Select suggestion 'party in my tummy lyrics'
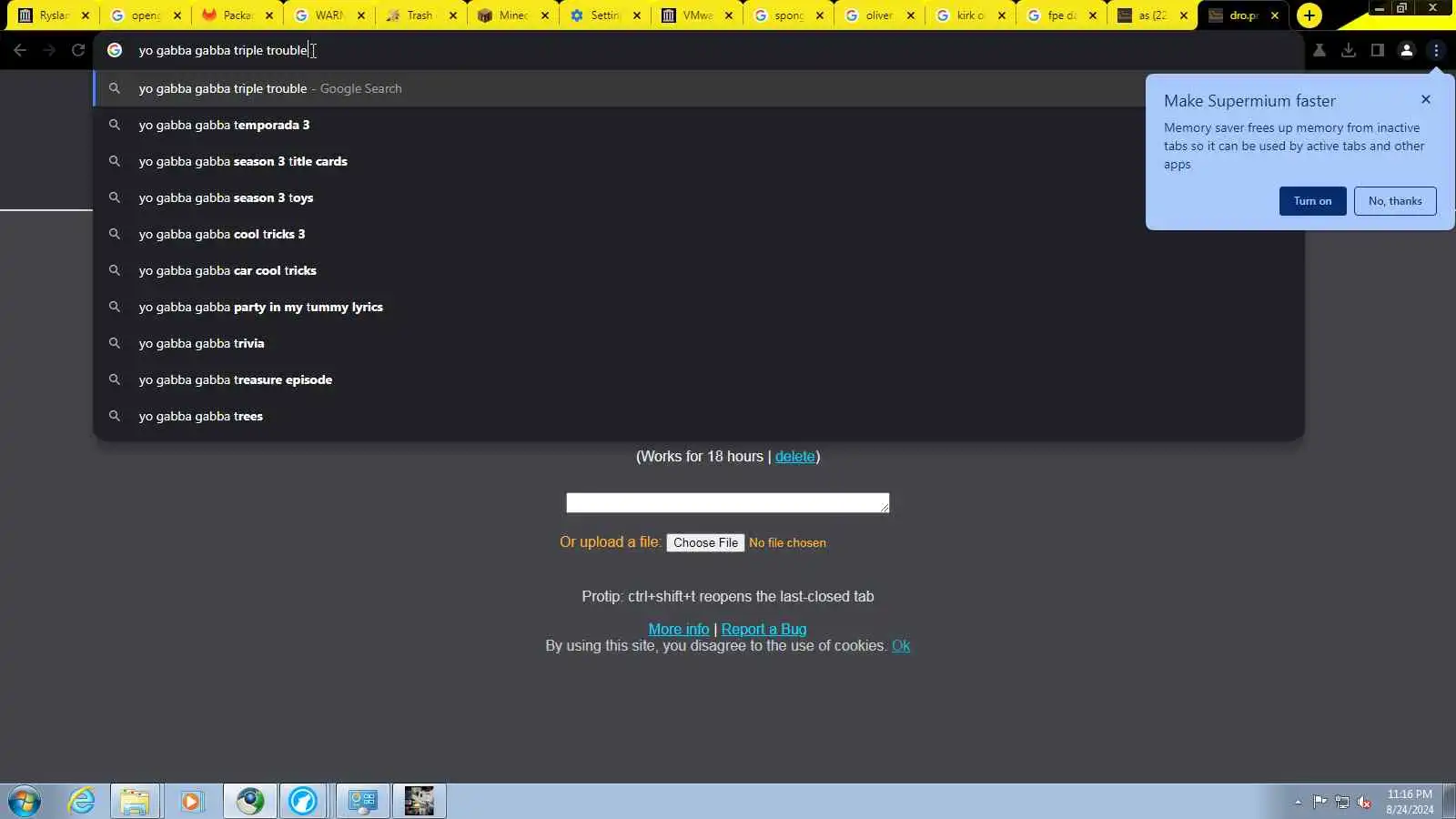1456x819 pixels. [x=699, y=307]
